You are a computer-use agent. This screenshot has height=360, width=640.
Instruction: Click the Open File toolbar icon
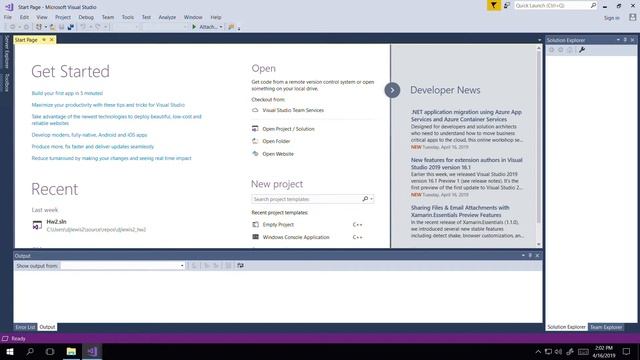53,27
